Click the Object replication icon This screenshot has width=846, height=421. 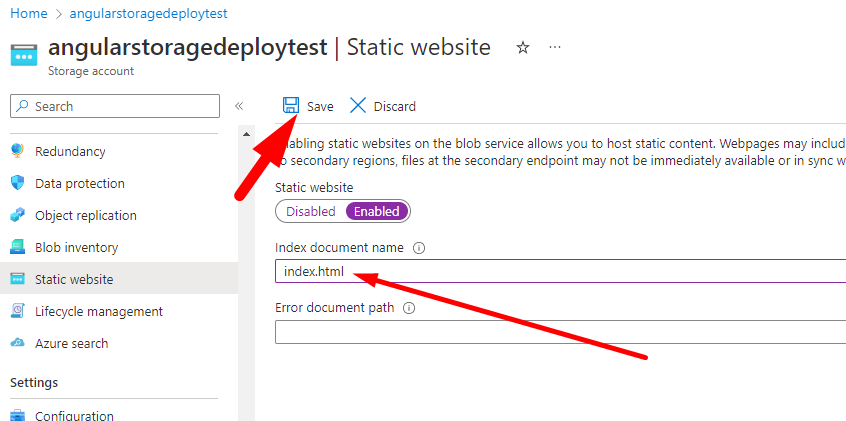[x=17, y=216]
